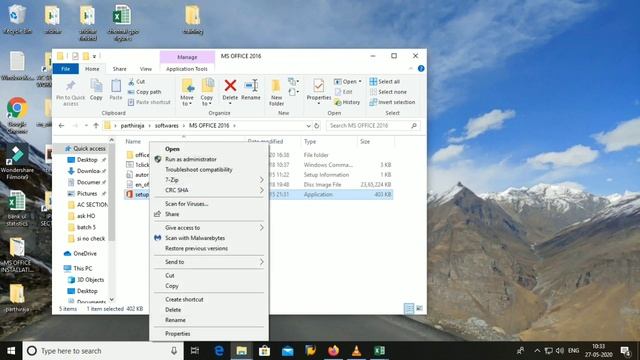Screen dimensions: 640x360
Task: Click the Windows Start button
Action: point(11,351)
